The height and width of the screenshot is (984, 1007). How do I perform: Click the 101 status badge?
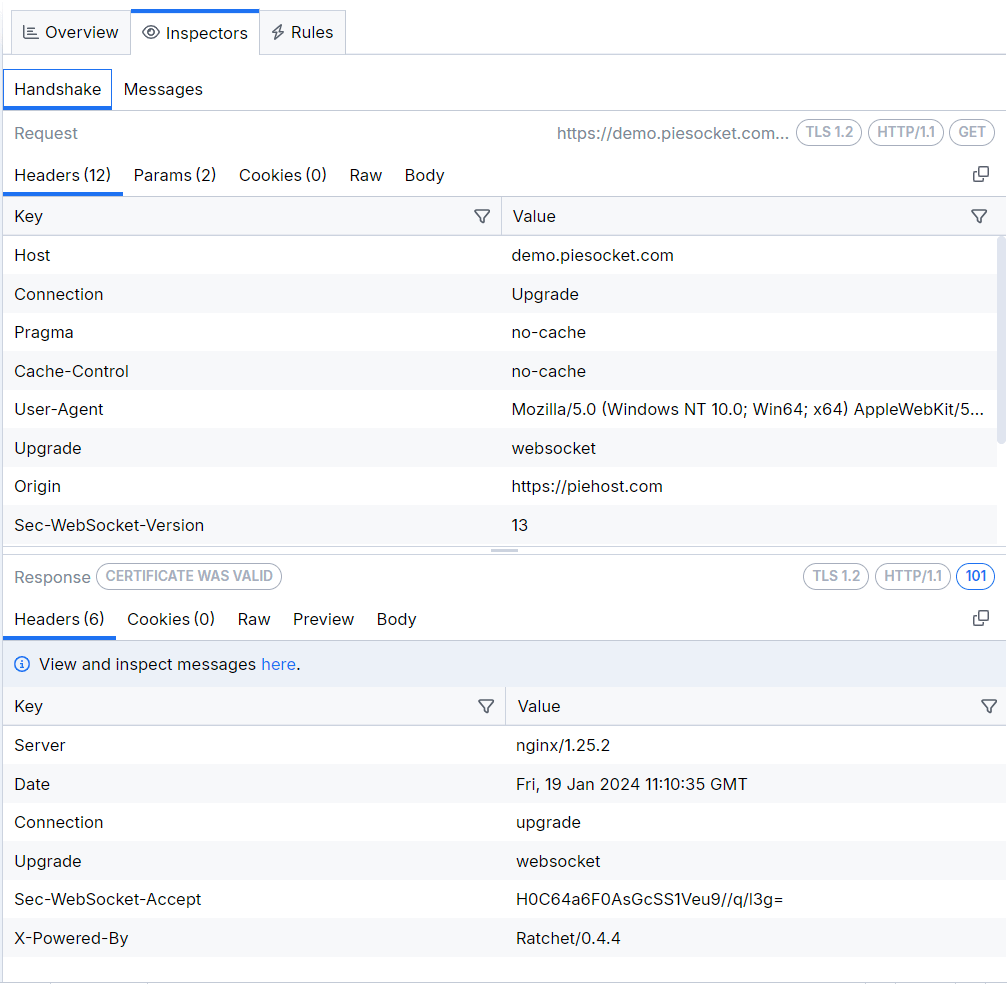[975, 576]
